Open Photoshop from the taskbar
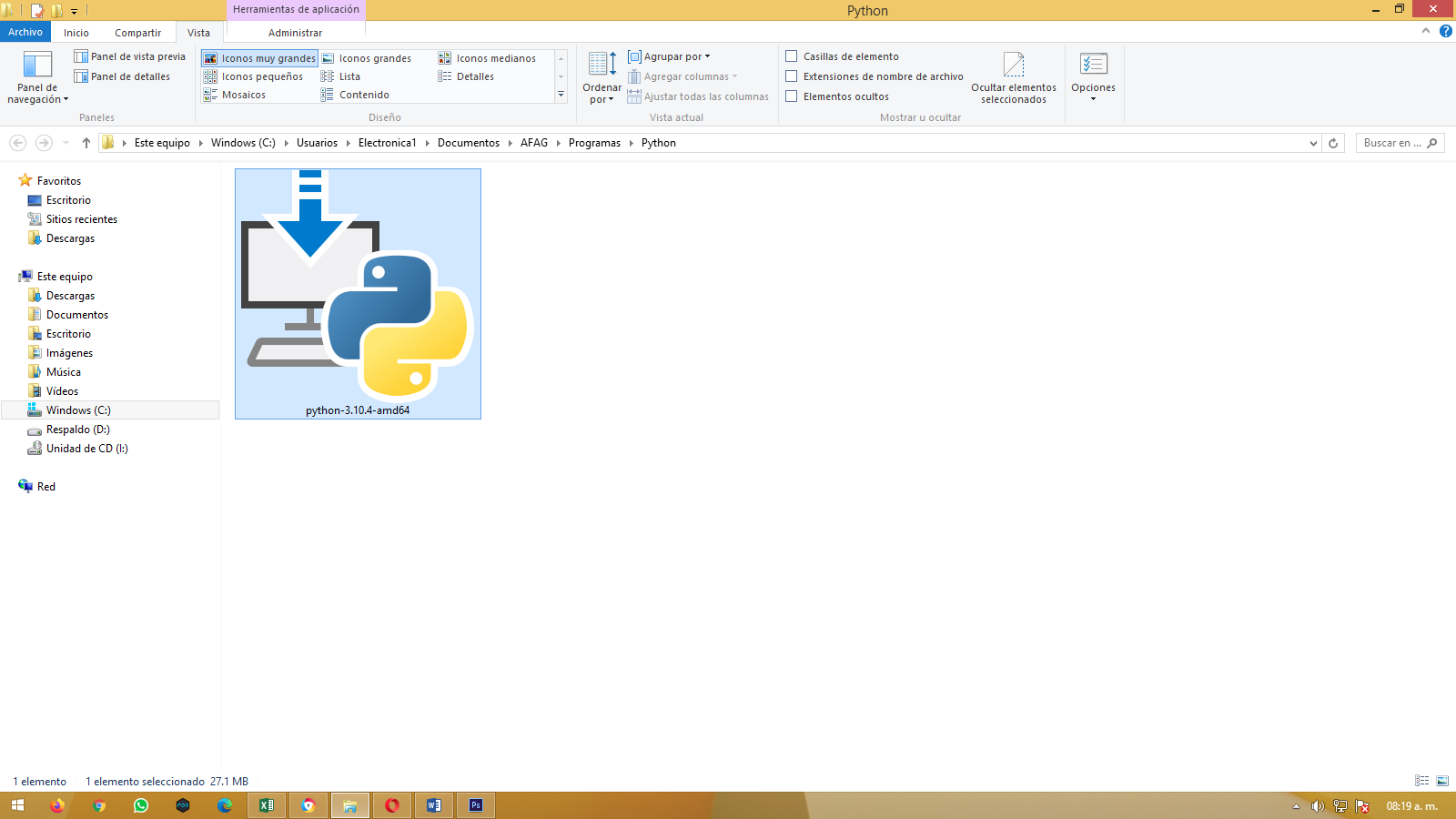Image resolution: width=1456 pixels, height=819 pixels. [x=476, y=805]
